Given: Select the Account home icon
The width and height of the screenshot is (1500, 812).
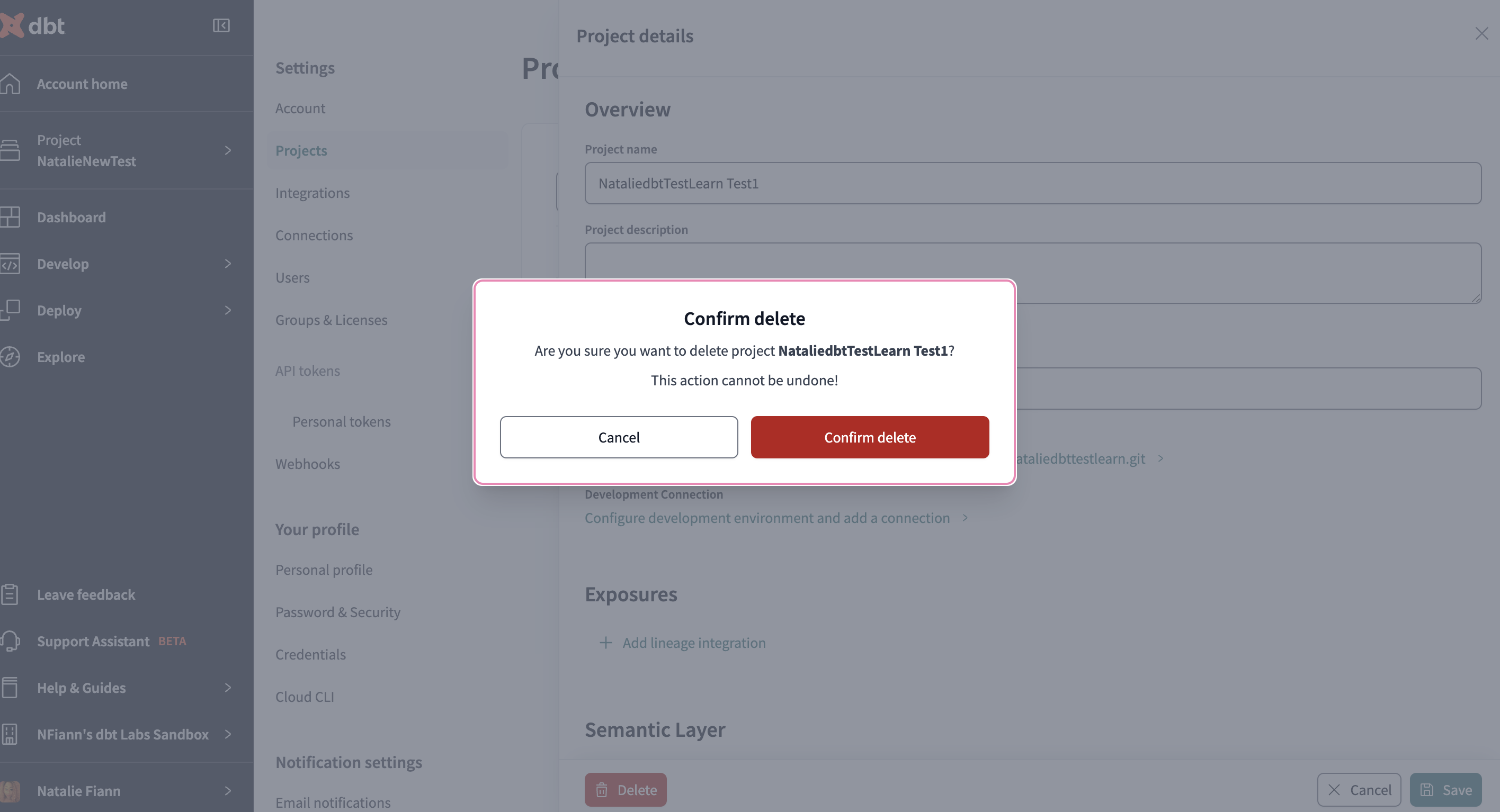Looking at the screenshot, I should pyautogui.click(x=12, y=83).
